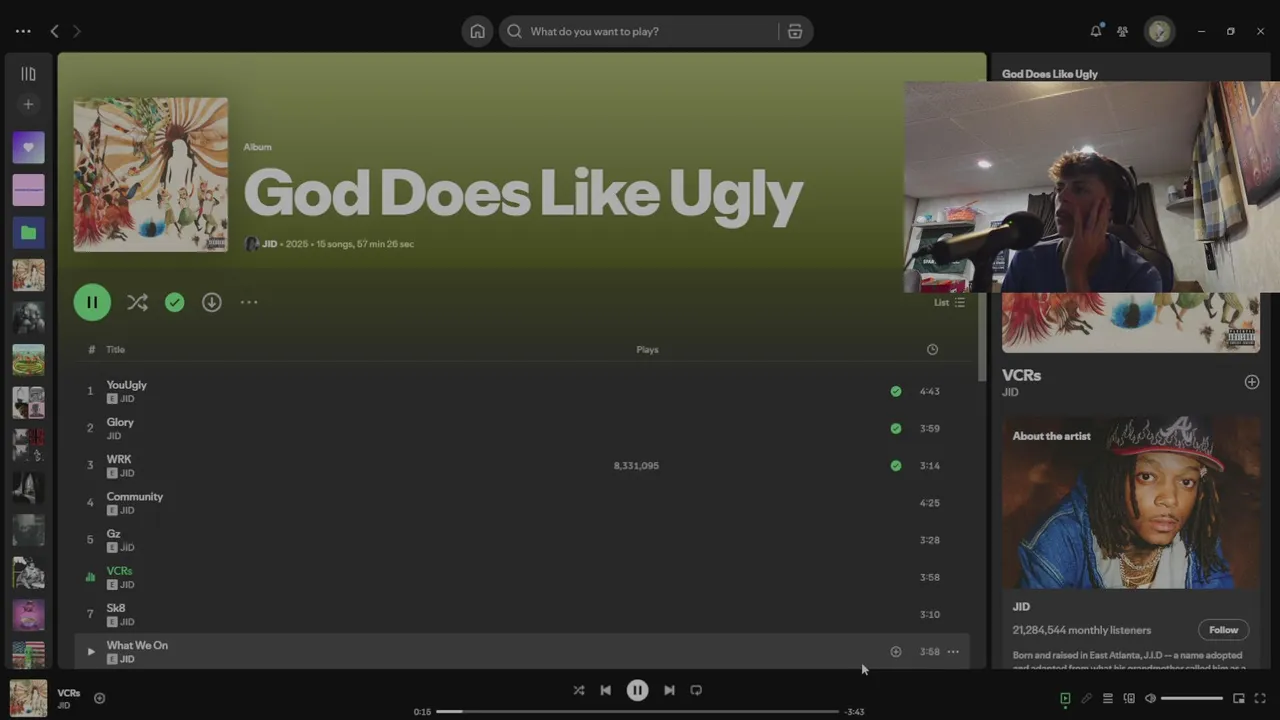Open Connect to a device
This screenshot has height=720, width=1280.
click(x=1129, y=699)
